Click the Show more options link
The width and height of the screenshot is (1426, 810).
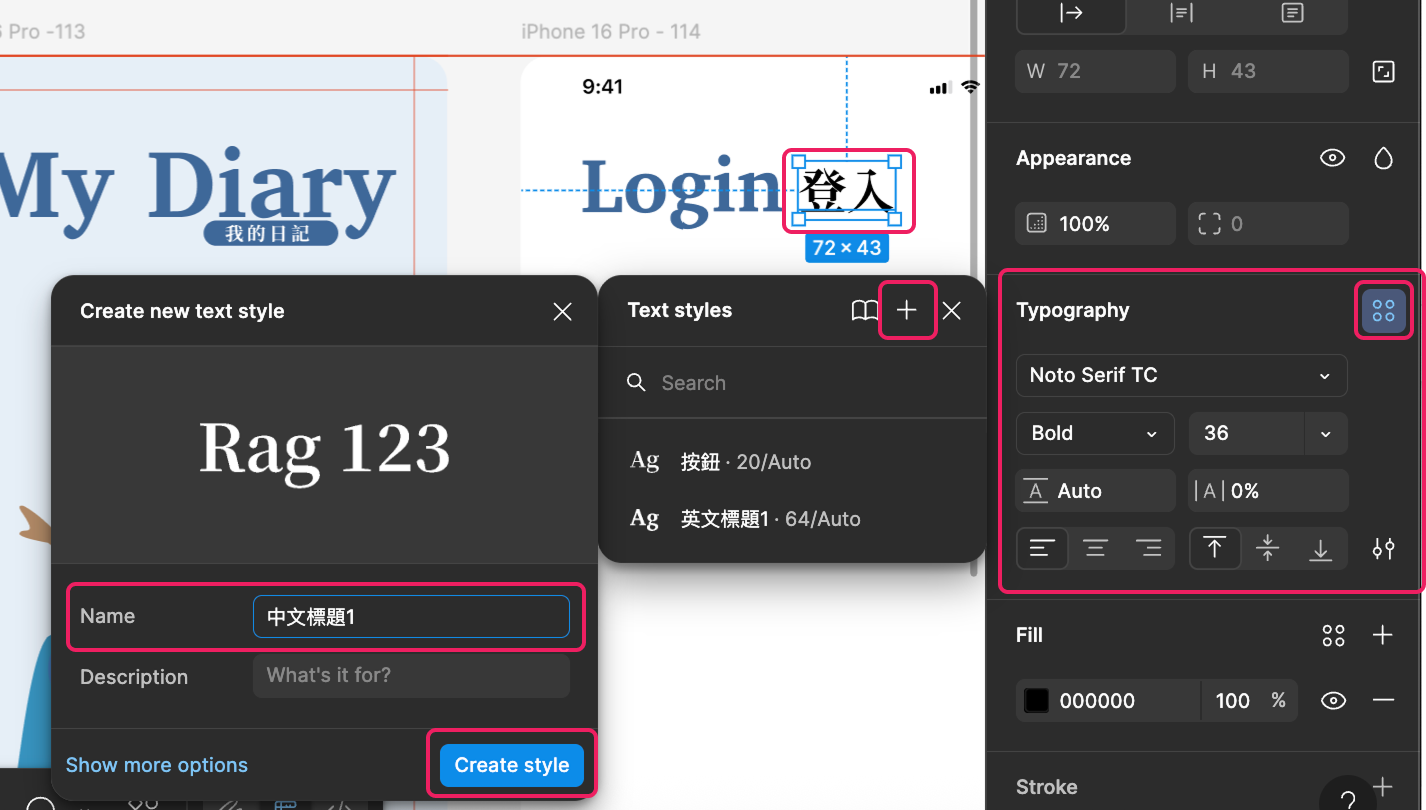click(x=157, y=766)
